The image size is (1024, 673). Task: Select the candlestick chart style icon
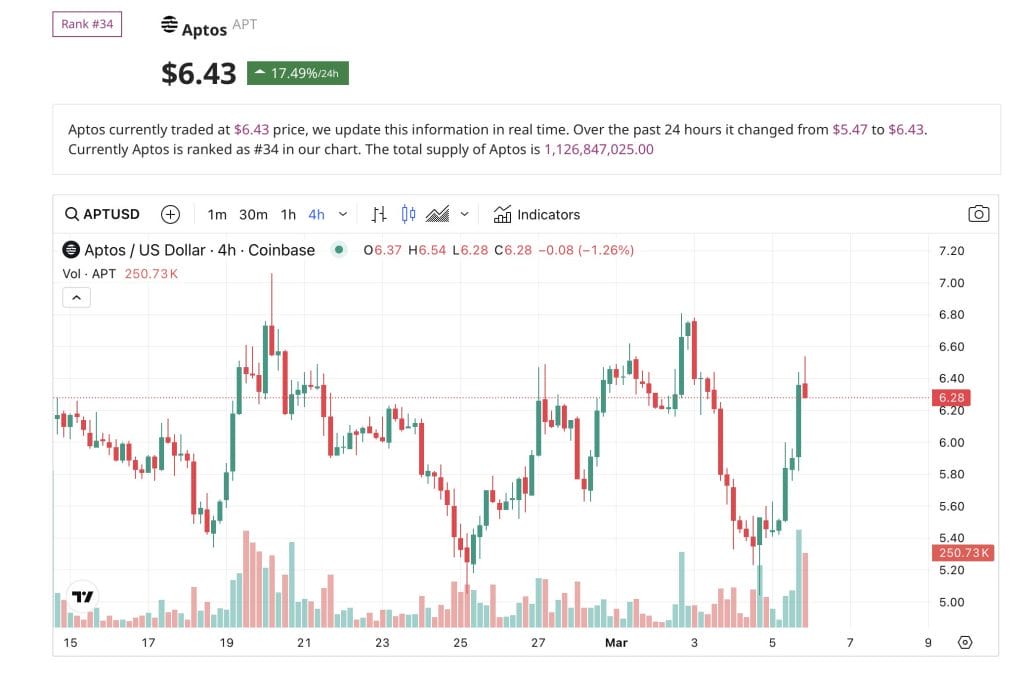point(408,213)
